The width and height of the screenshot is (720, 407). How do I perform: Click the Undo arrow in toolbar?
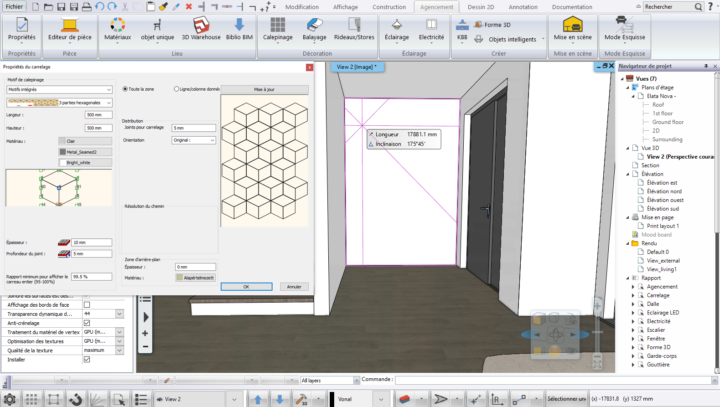[x=100, y=6]
